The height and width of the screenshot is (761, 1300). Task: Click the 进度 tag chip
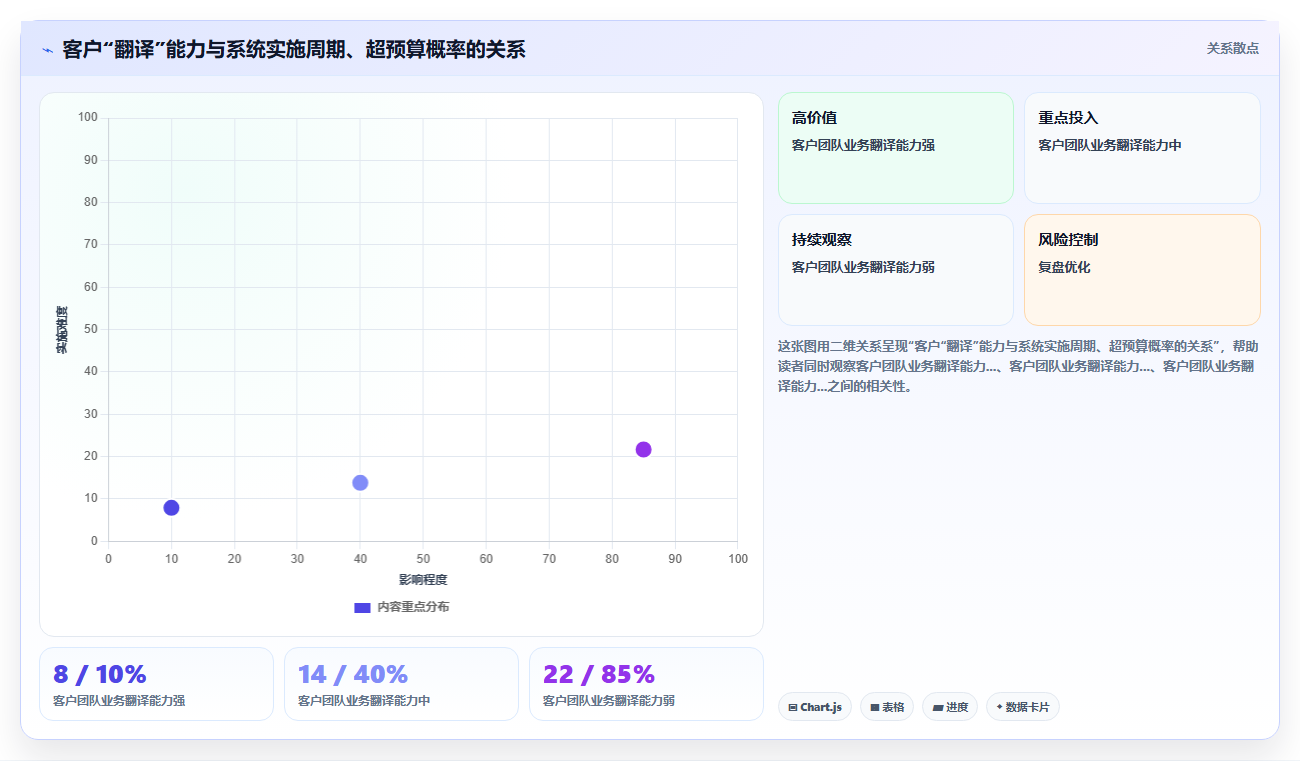tap(950, 707)
